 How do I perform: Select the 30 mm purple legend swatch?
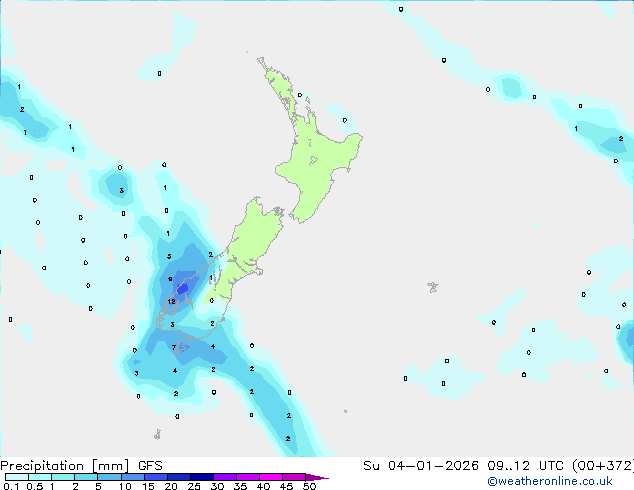click(225, 477)
